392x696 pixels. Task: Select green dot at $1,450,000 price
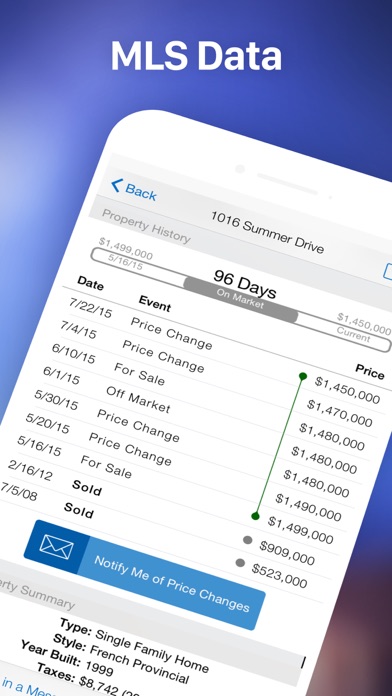[x=303, y=376]
